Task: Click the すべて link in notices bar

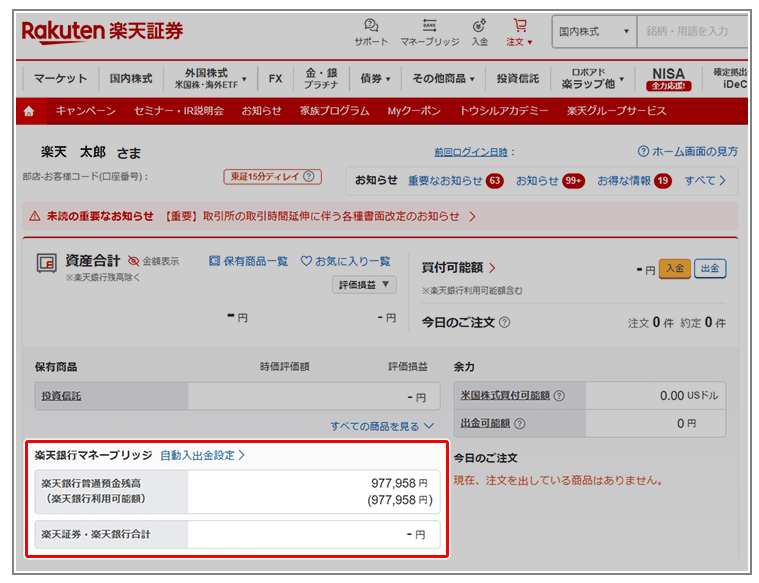Action: [705, 181]
